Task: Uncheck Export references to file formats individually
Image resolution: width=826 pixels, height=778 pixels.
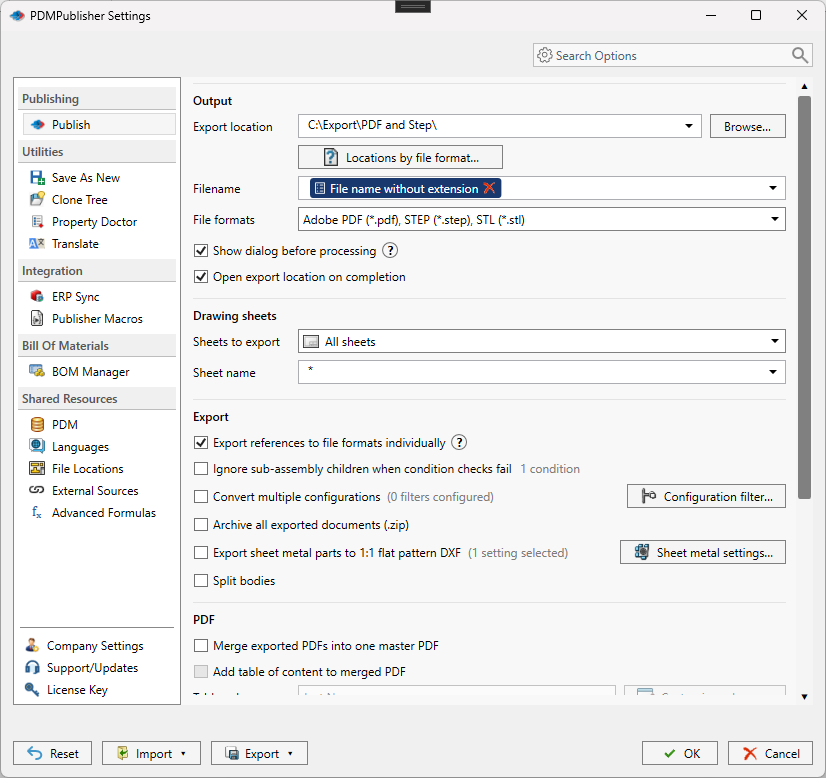Action: pos(201,442)
